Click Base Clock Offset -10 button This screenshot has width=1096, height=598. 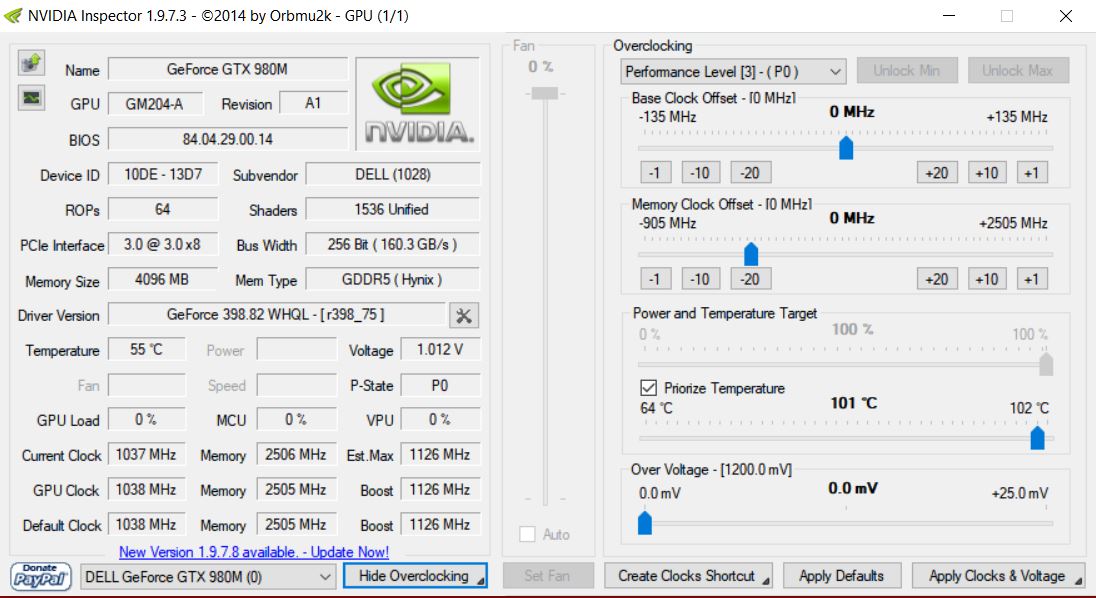pos(700,173)
